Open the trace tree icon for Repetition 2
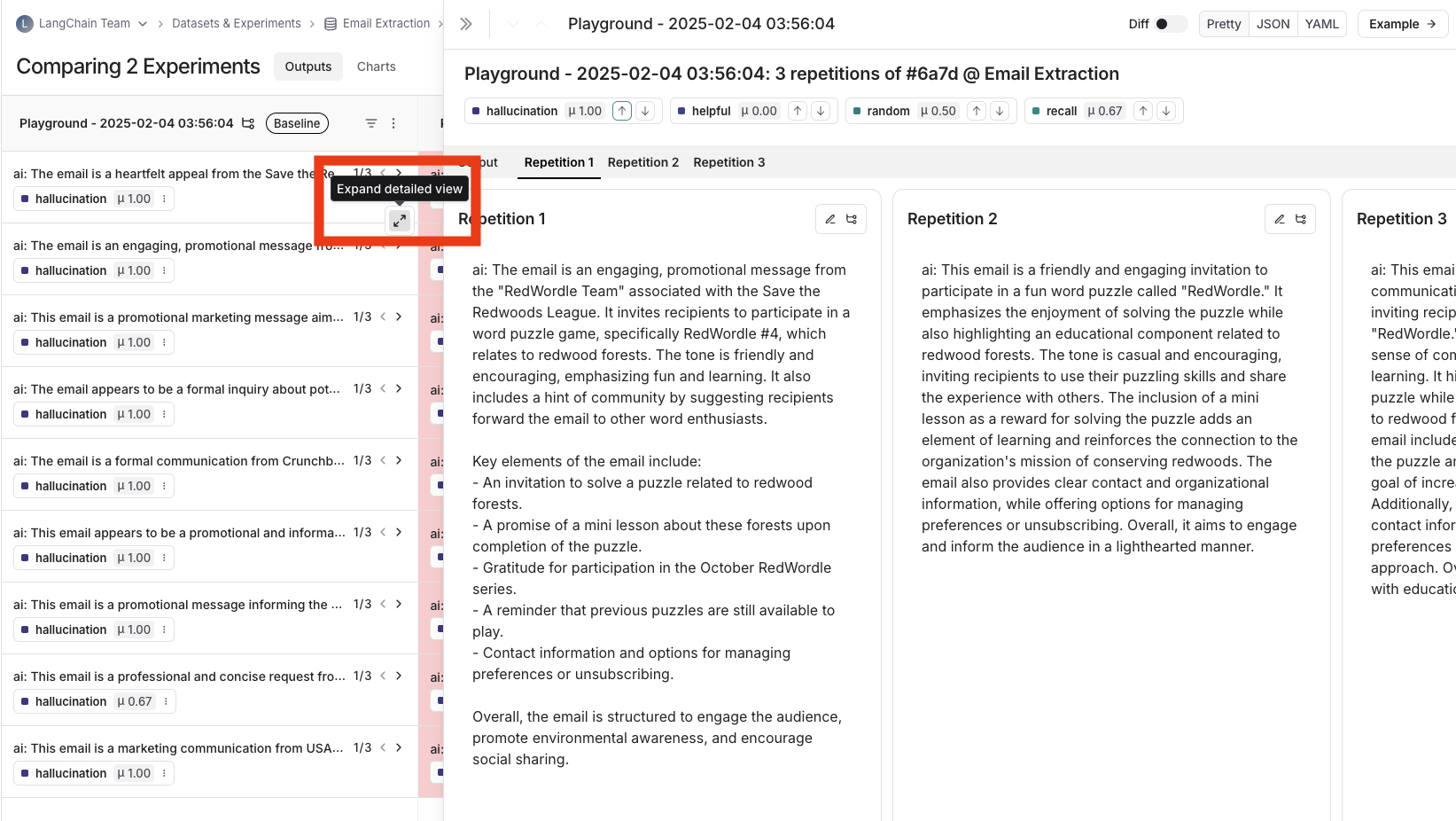The image size is (1456, 821). point(1301,218)
